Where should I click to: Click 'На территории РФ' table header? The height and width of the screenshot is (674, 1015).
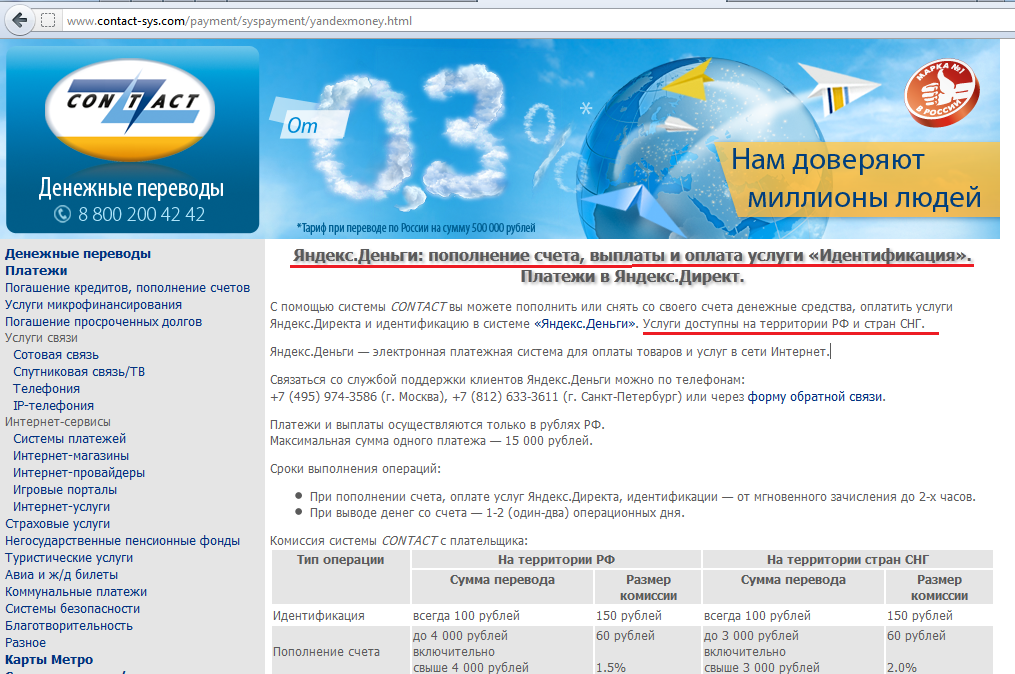(556, 560)
